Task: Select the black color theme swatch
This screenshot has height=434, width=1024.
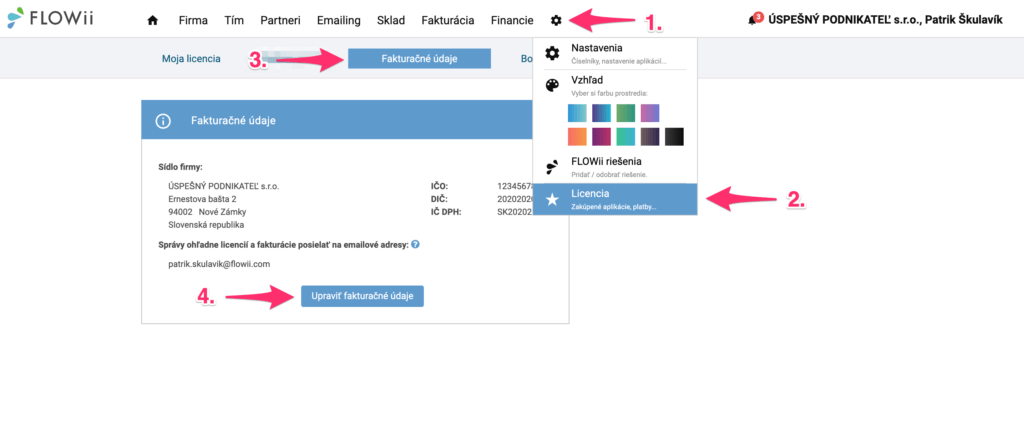Action: 674,136
